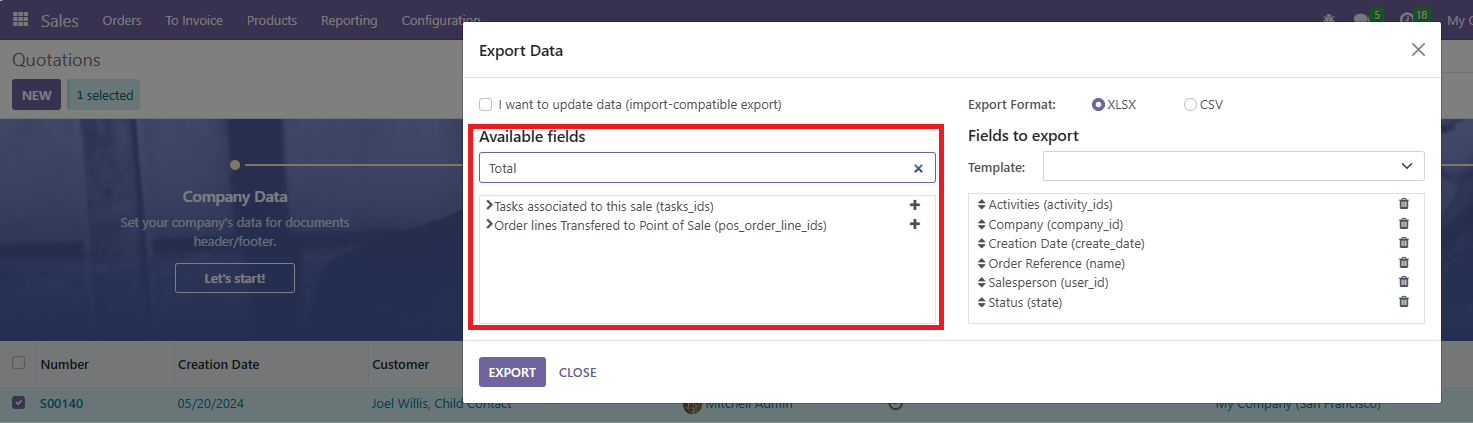Select CSV export format

(x=1190, y=104)
